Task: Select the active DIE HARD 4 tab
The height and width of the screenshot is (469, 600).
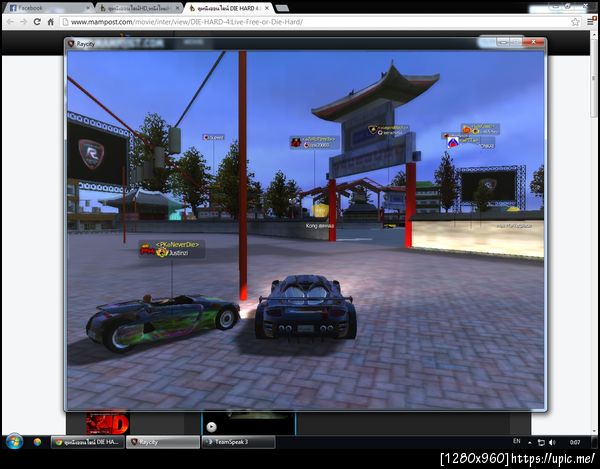Action: (229, 8)
